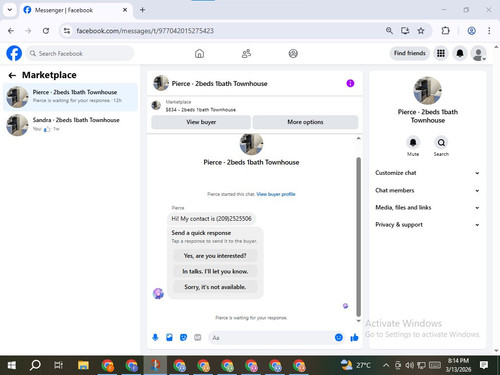500x375 pixels.
Task: Mute the Pierce conversation
Action: click(413, 143)
